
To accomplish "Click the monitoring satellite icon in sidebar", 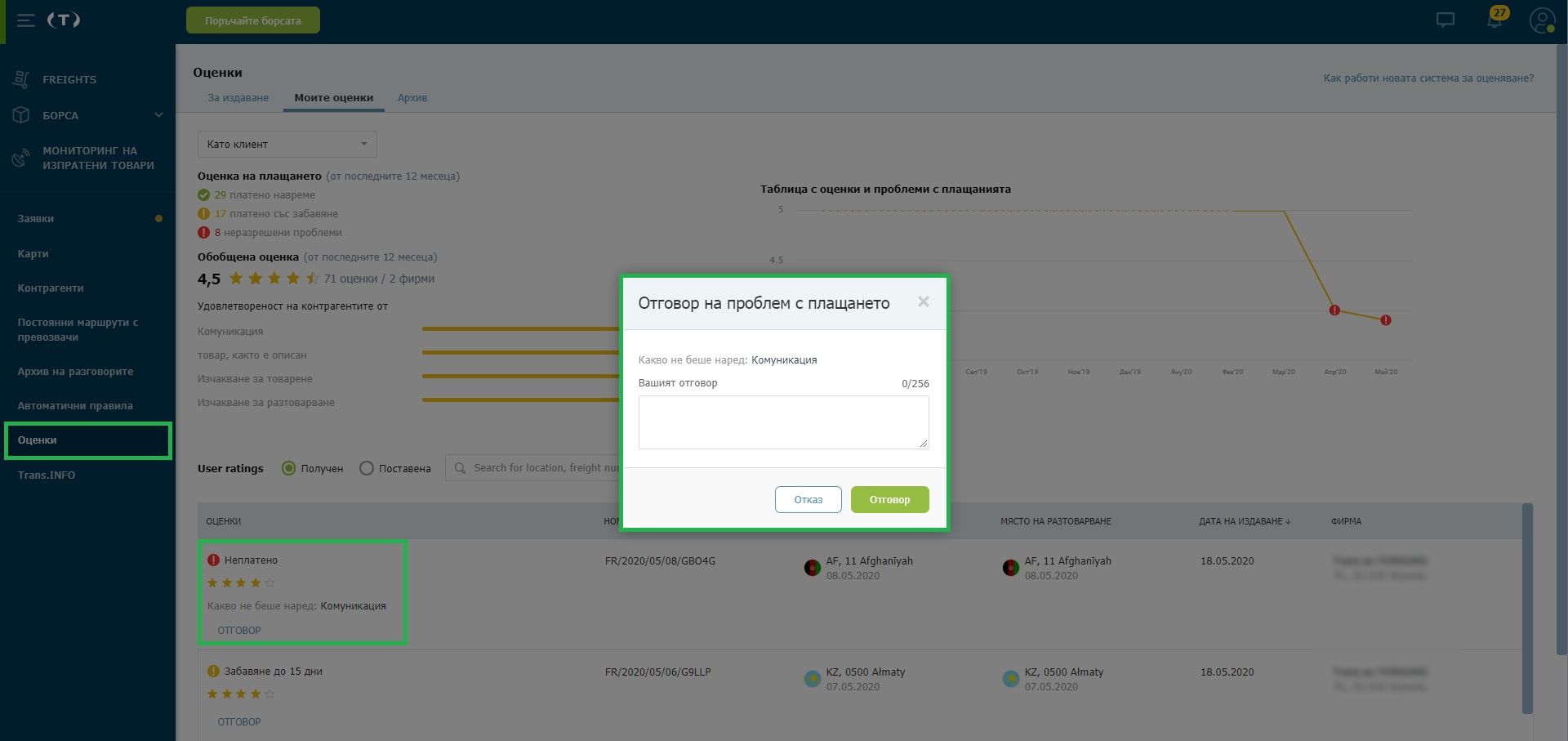I will pyautogui.click(x=21, y=157).
